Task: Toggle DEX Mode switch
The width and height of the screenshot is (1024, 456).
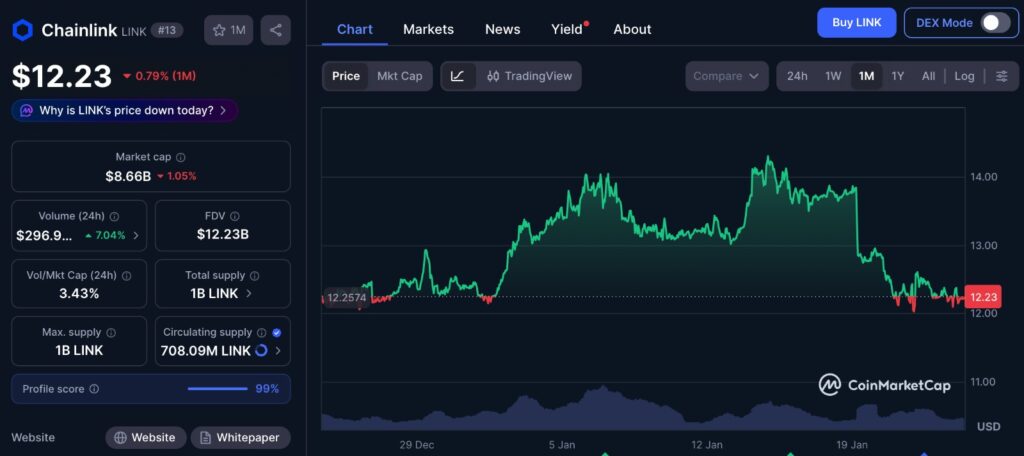Action: (x=996, y=23)
